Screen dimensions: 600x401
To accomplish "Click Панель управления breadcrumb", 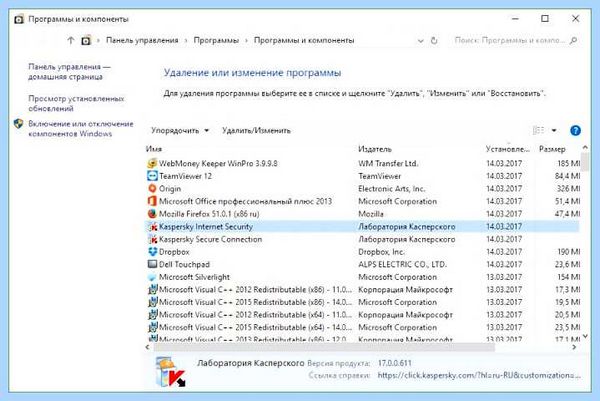I will [142, 40].
